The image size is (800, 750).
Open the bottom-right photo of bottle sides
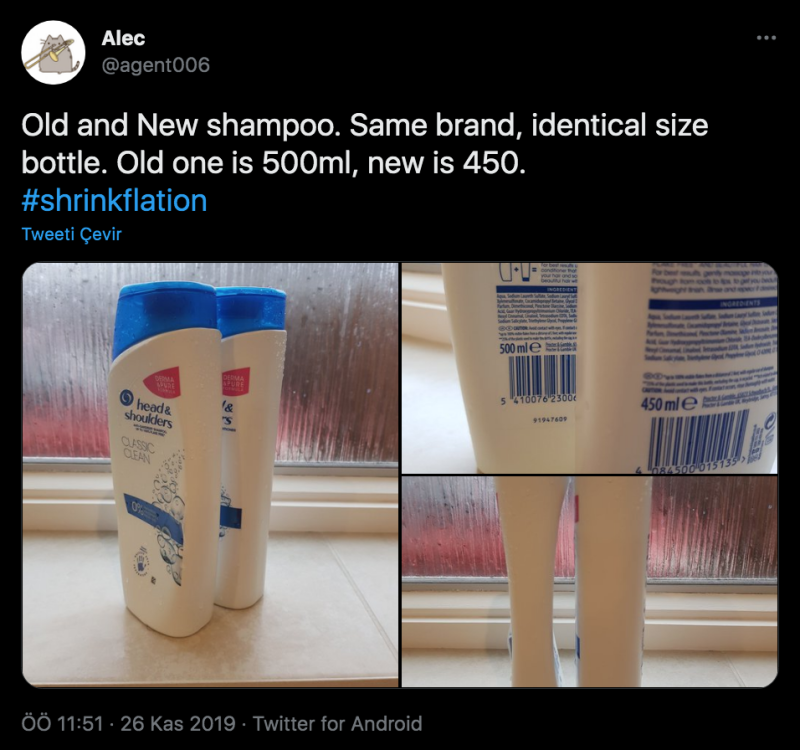(590, 582)
